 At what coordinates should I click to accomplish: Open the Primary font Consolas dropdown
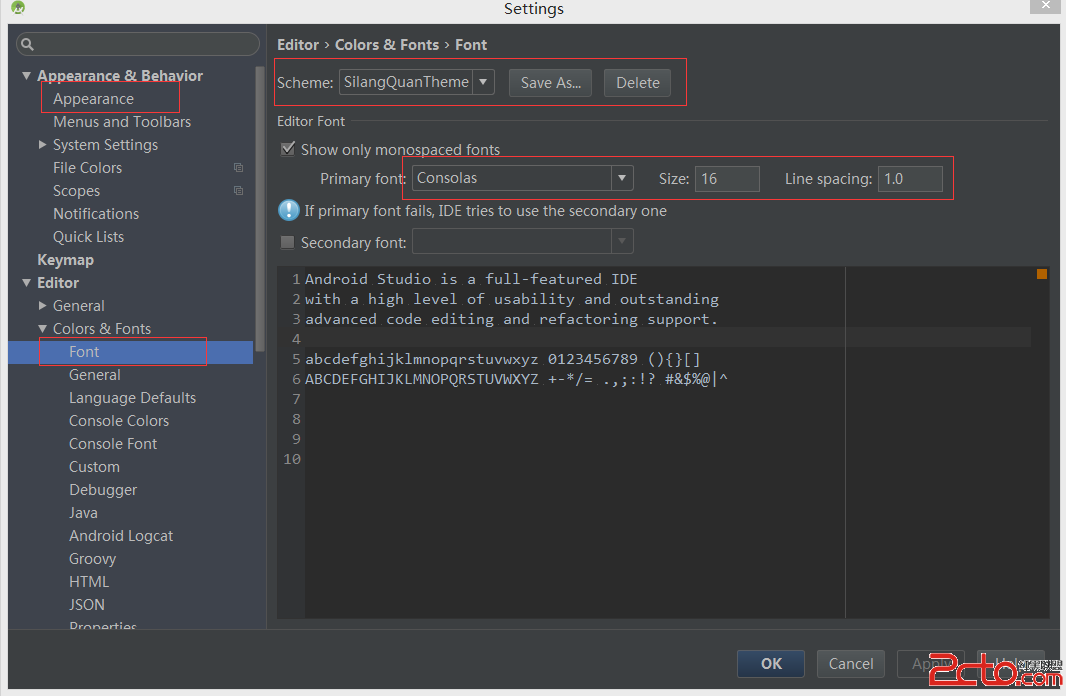(622, 178)
